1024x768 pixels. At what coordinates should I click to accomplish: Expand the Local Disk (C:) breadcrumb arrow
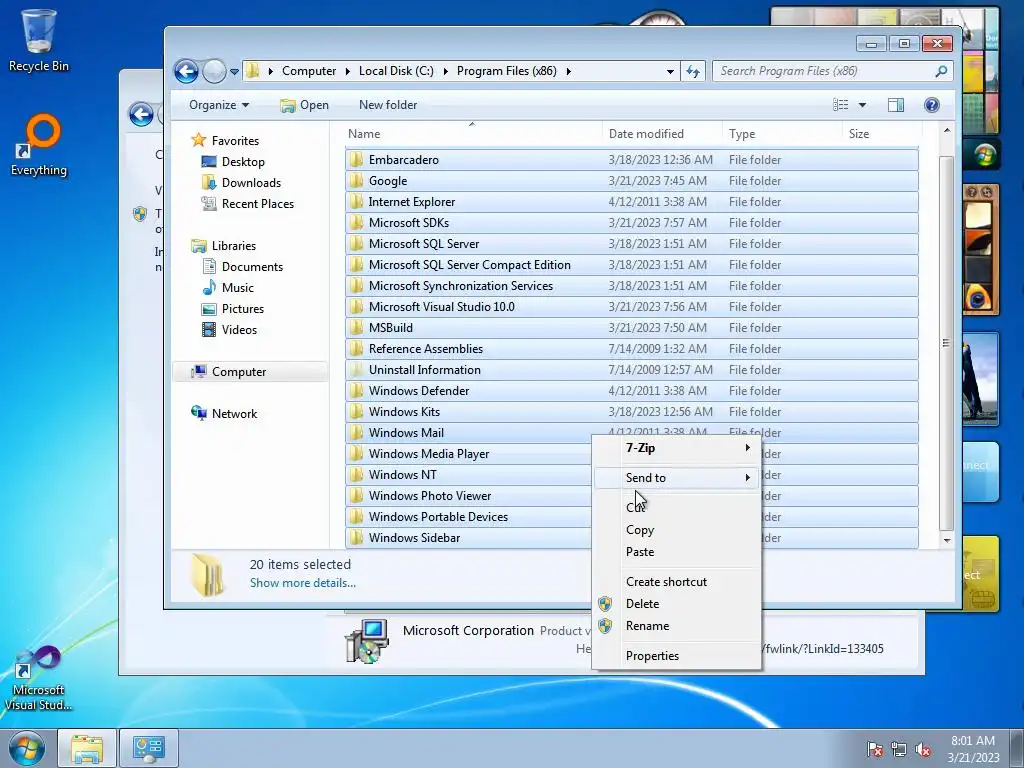[446, 71]
